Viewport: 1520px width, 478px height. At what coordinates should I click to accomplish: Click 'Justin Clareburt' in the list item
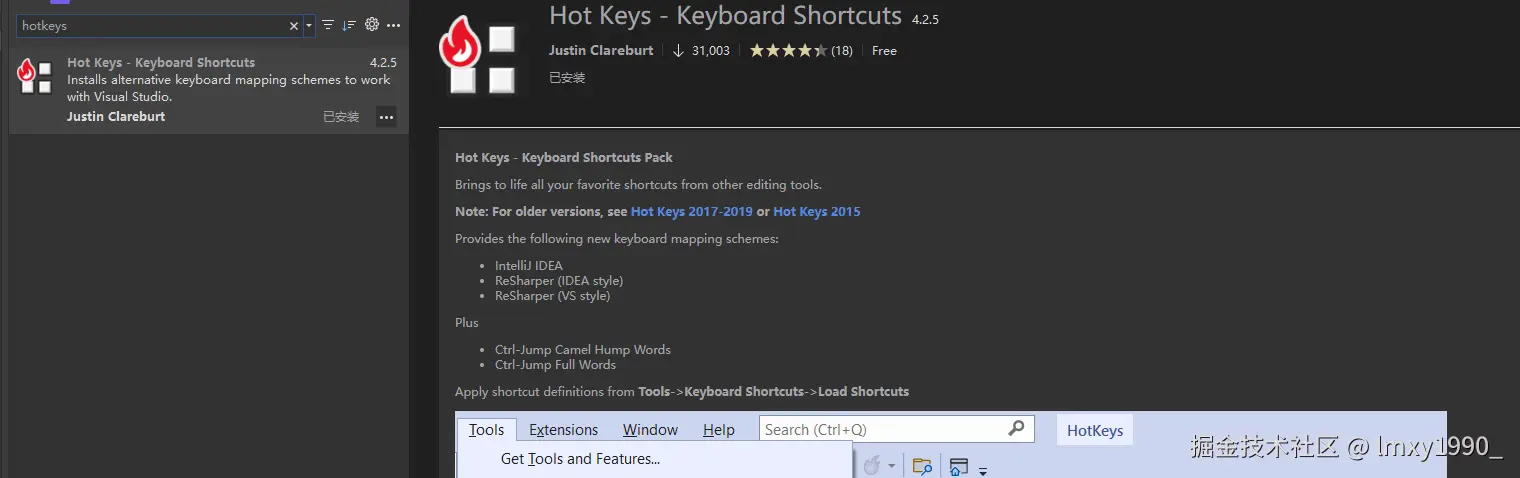(x=116, y=117)
